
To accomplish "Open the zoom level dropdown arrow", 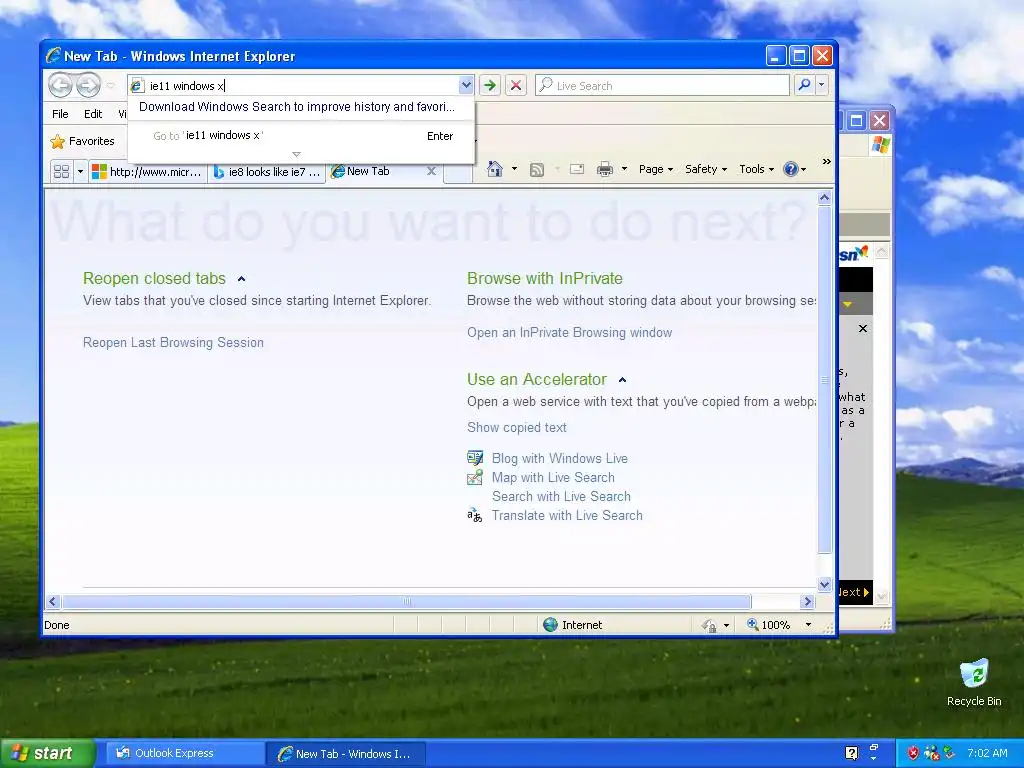I will [x=808, y=624].
